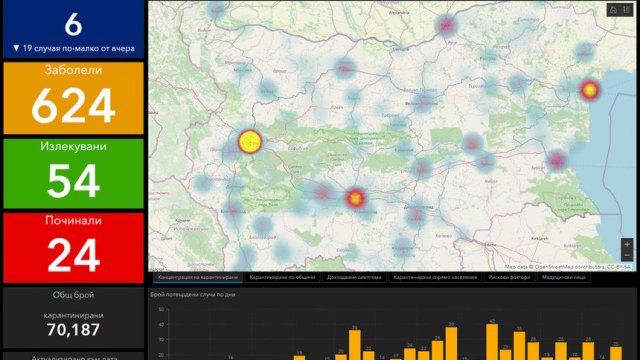Open the Докладвани симптоми tab

[354, 278]
